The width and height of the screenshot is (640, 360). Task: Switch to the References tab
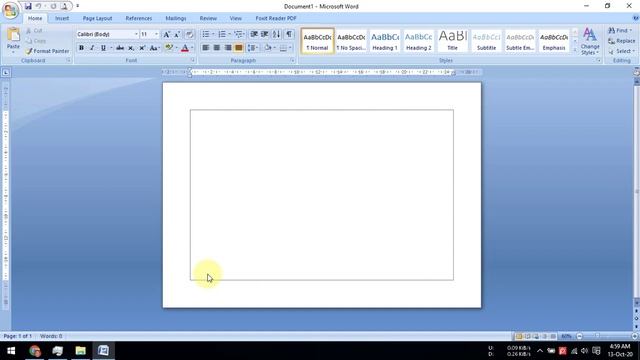(139, 18)
